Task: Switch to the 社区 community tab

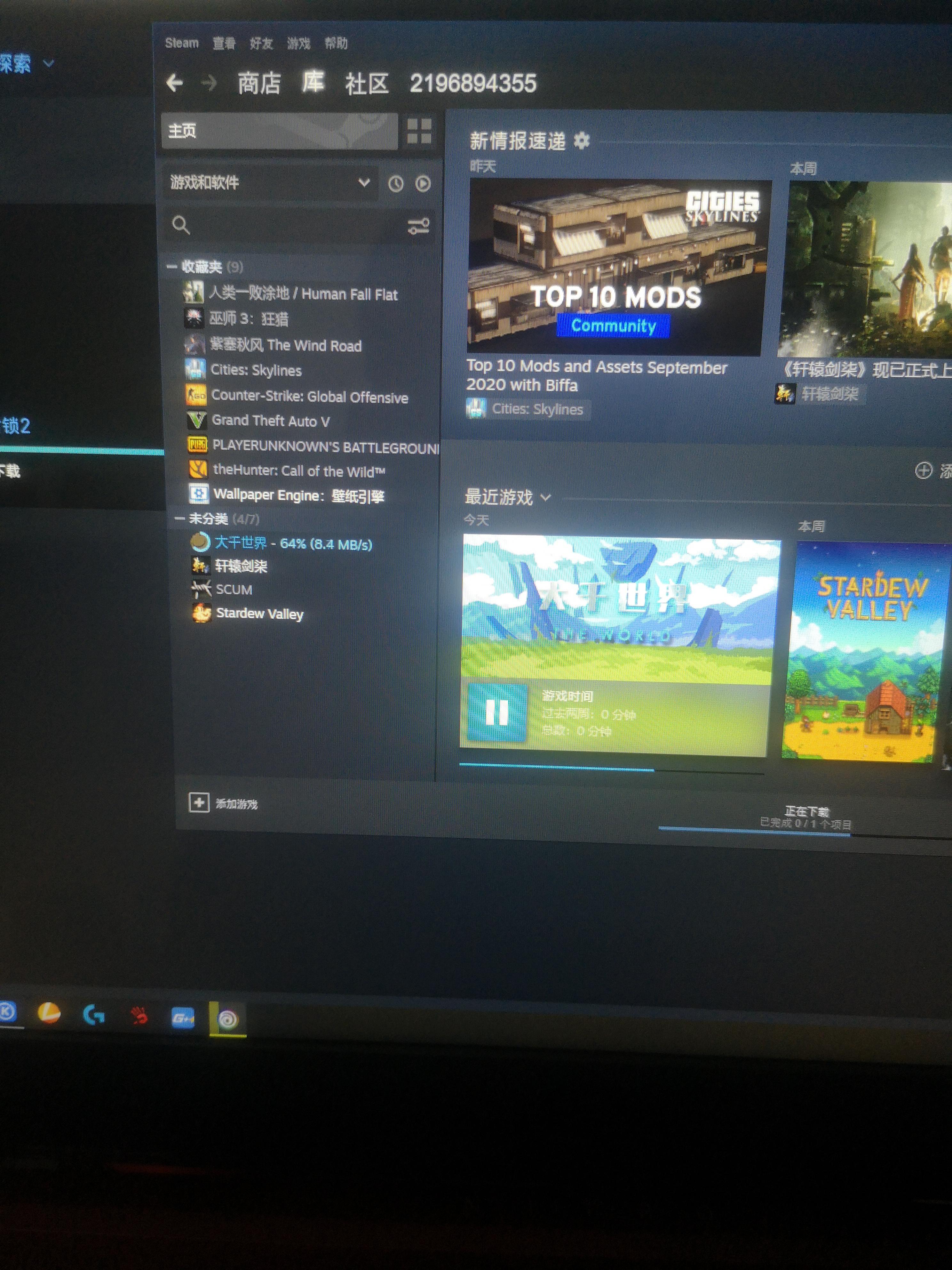Action: point(367,84)
